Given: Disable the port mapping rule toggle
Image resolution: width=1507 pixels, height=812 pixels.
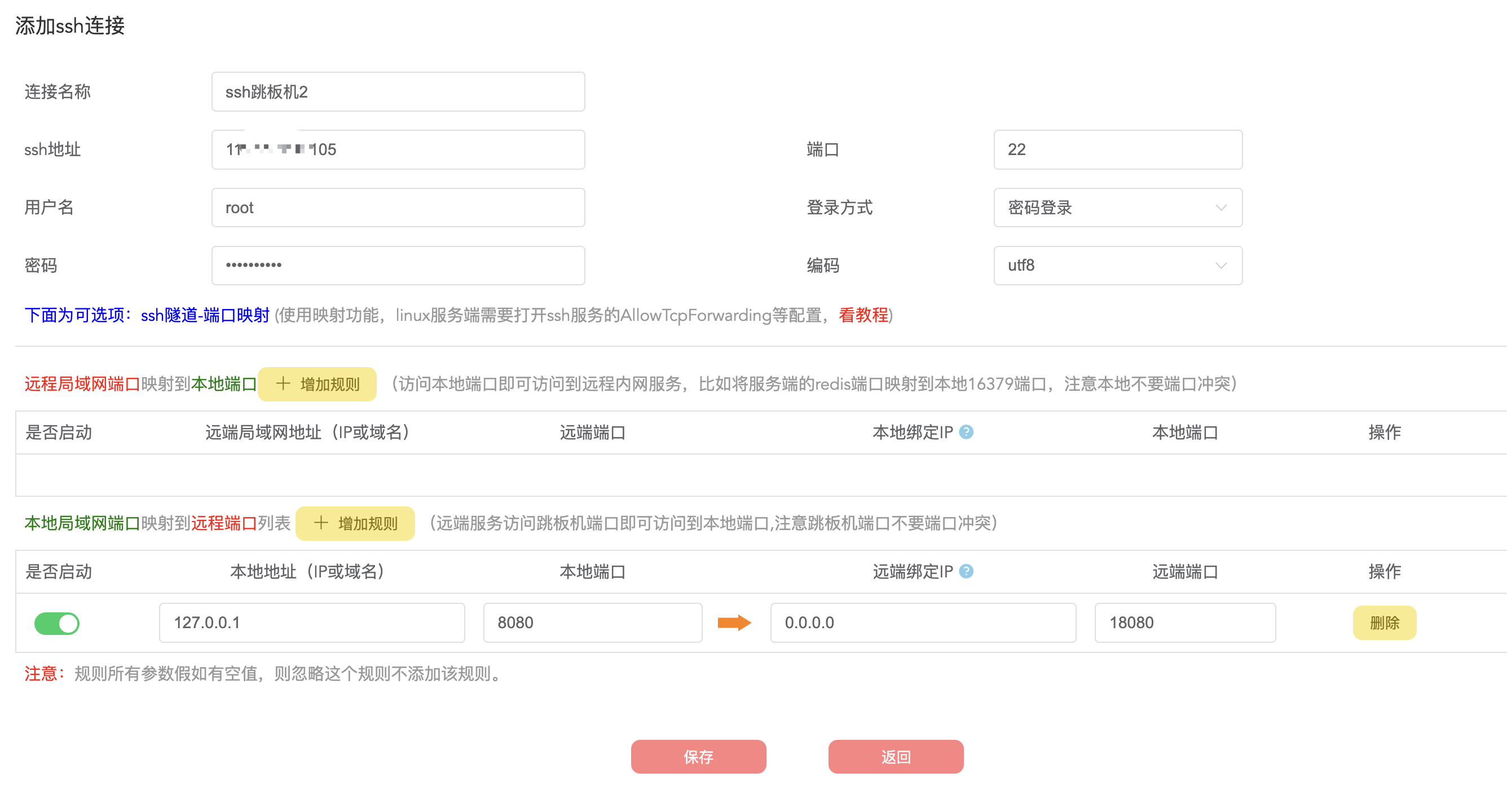Looking at the screenshot, I should click(x=57, y=623).
